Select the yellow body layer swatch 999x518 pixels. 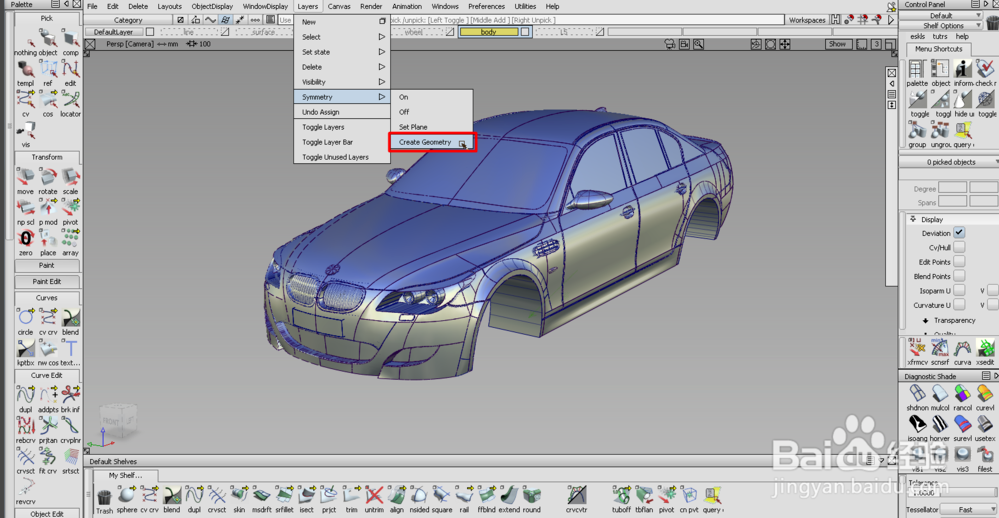[488, 32]
